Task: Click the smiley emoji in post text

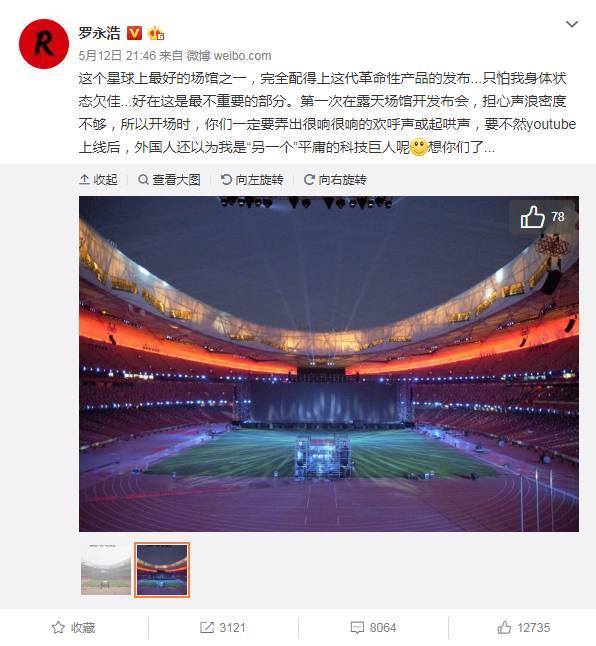Action: 418,147
